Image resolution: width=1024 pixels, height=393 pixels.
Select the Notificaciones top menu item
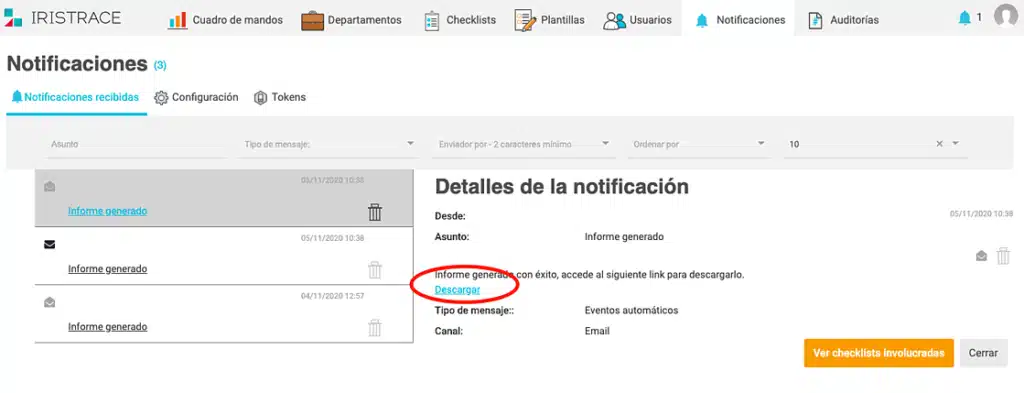(x=740, y=20)
